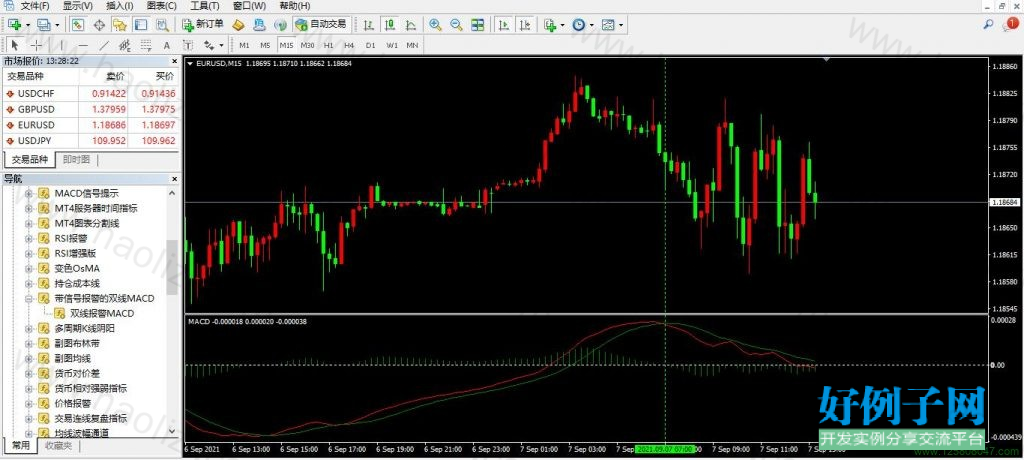Open the Terminal panel icon
This screenshot has height=460, width=1024.
point(140,25)
